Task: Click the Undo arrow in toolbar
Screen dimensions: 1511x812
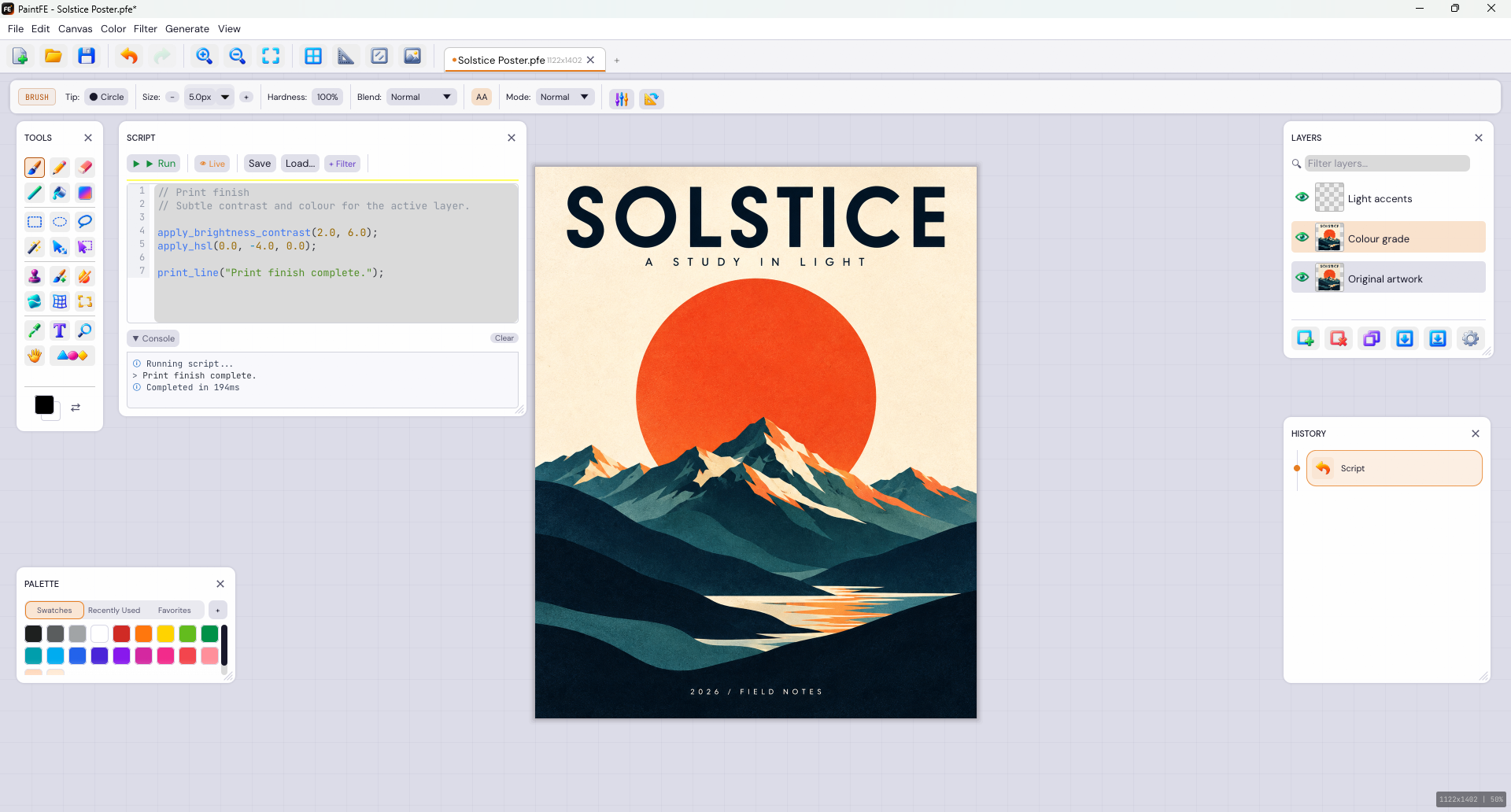Action: (129, 56)
